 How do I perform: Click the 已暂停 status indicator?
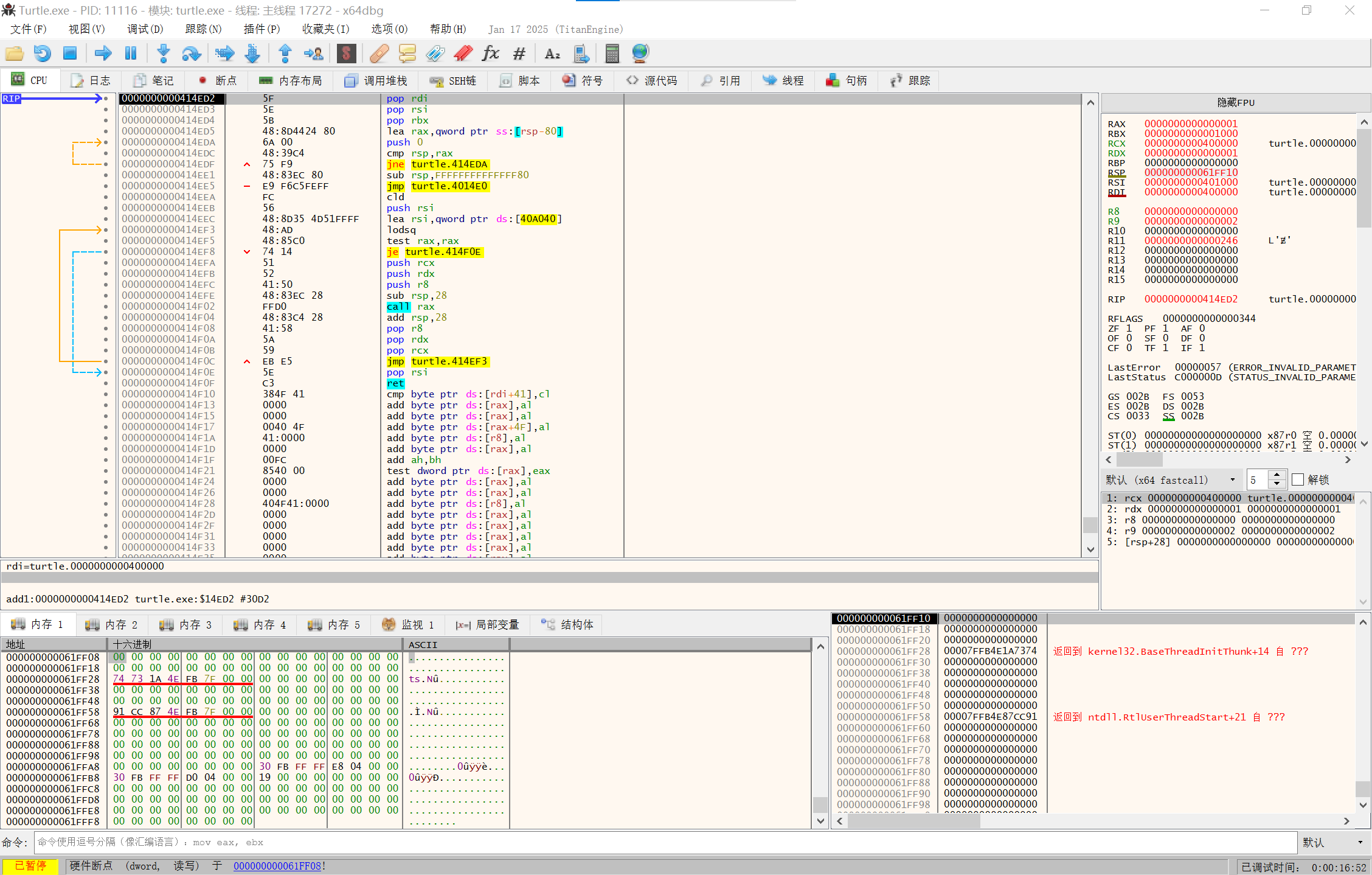coord(30,866)
